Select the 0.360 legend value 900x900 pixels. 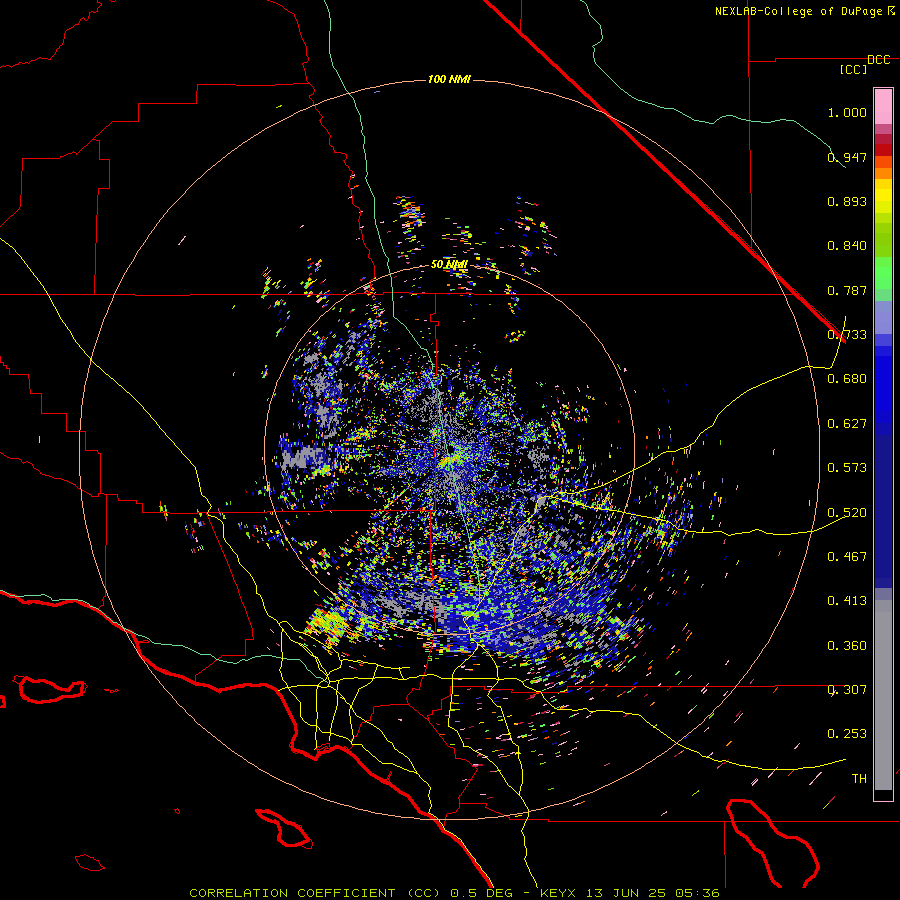[847, 646]
